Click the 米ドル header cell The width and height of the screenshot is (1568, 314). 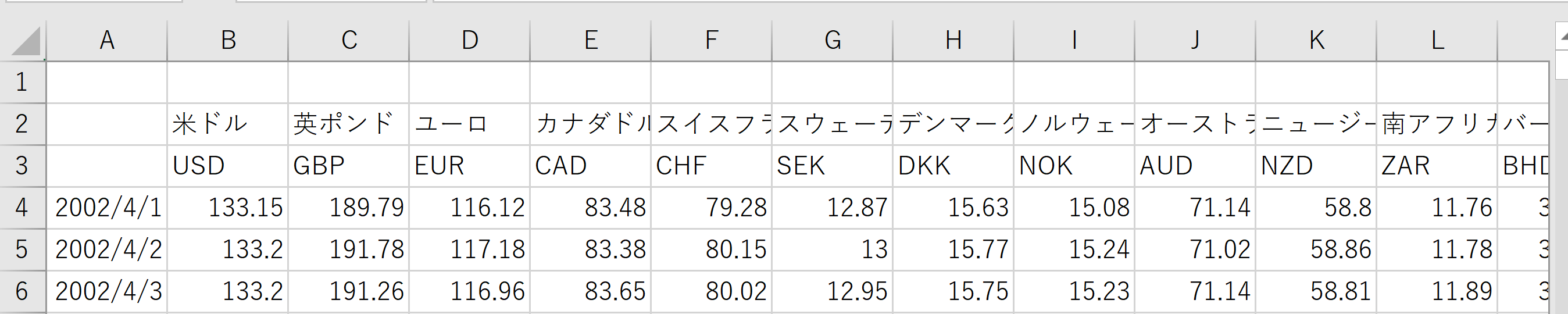(x=228, y=123)
